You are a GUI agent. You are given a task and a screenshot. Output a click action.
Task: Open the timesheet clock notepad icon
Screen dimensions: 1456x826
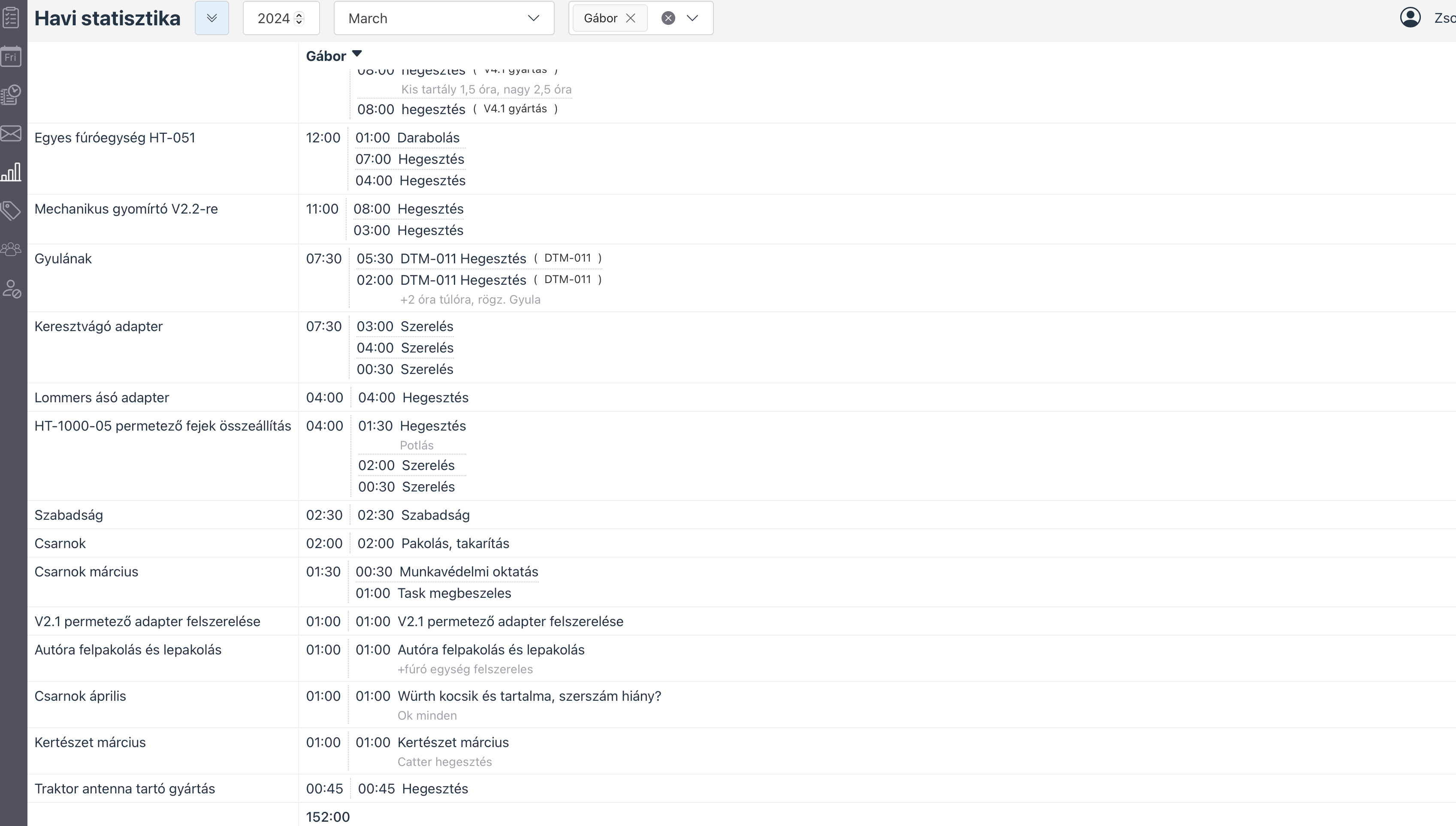click(11, 95)
